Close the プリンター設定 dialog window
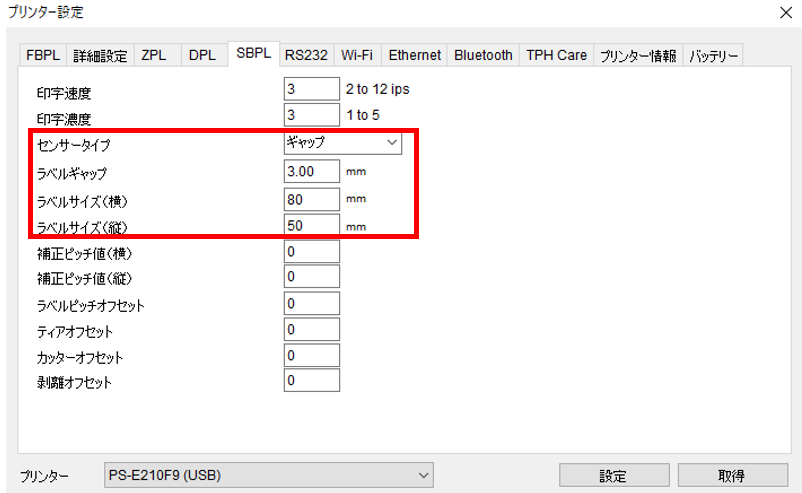The height and width of the screenshot is (493, 802). 784,13
